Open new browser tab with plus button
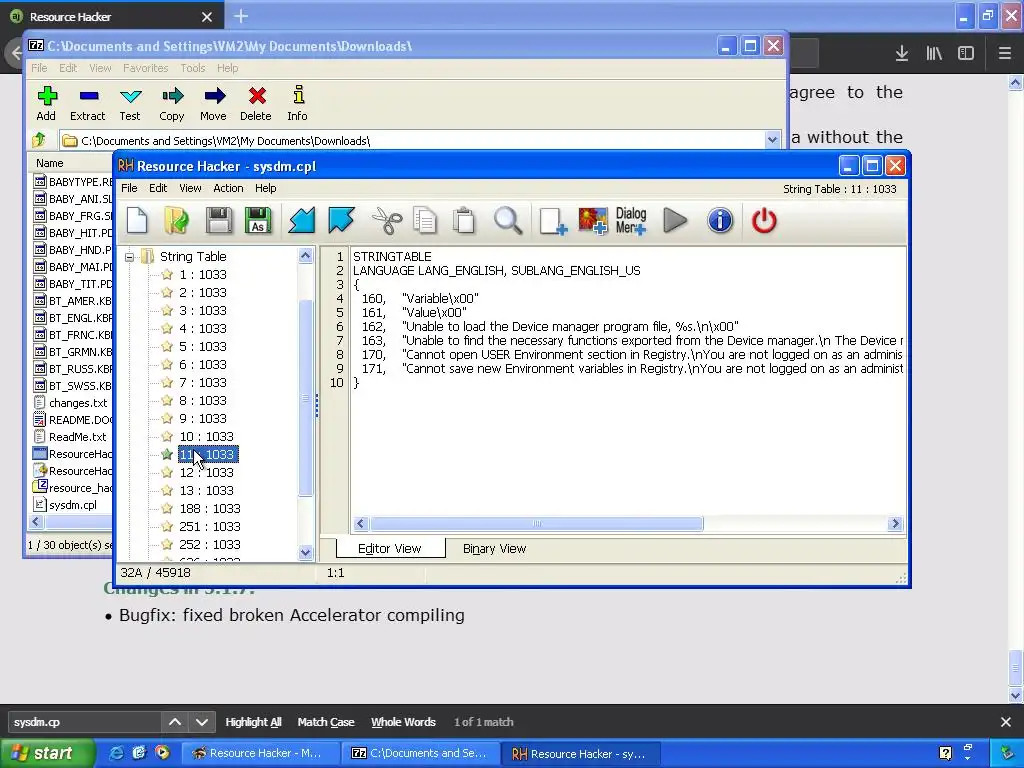 pos(241,16)
